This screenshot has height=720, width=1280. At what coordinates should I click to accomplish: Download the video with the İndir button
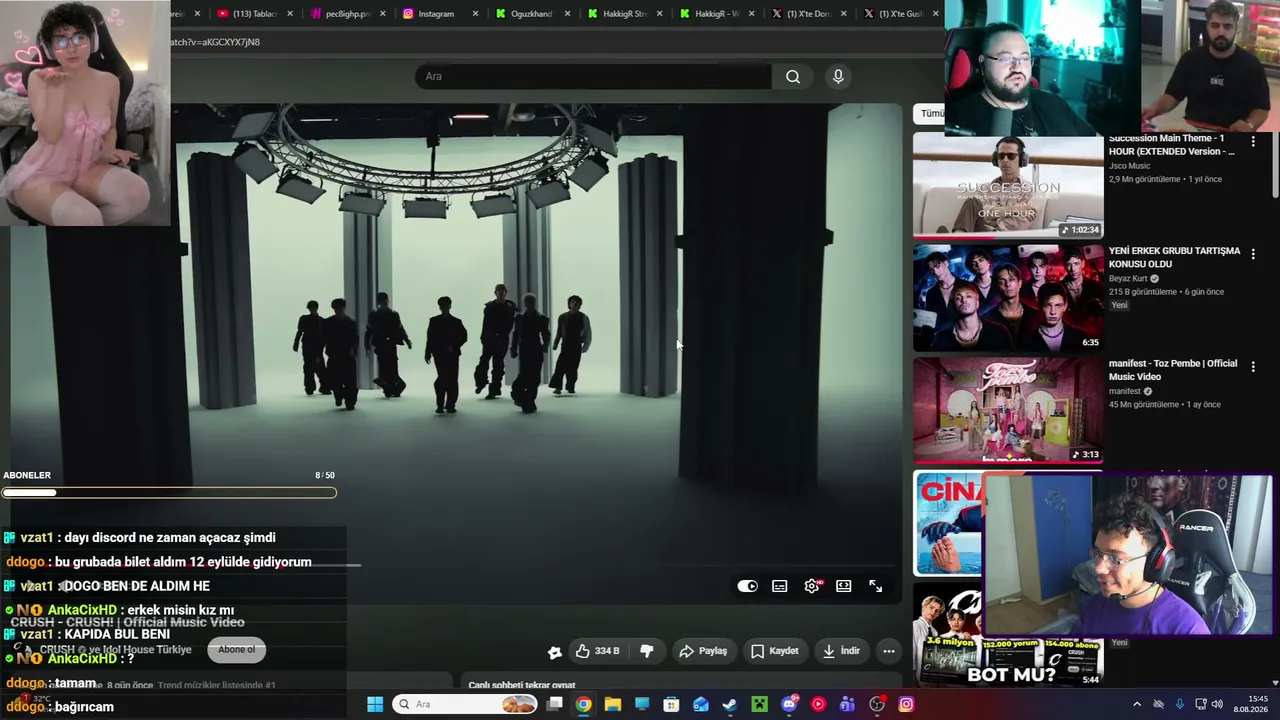[841, 651]
